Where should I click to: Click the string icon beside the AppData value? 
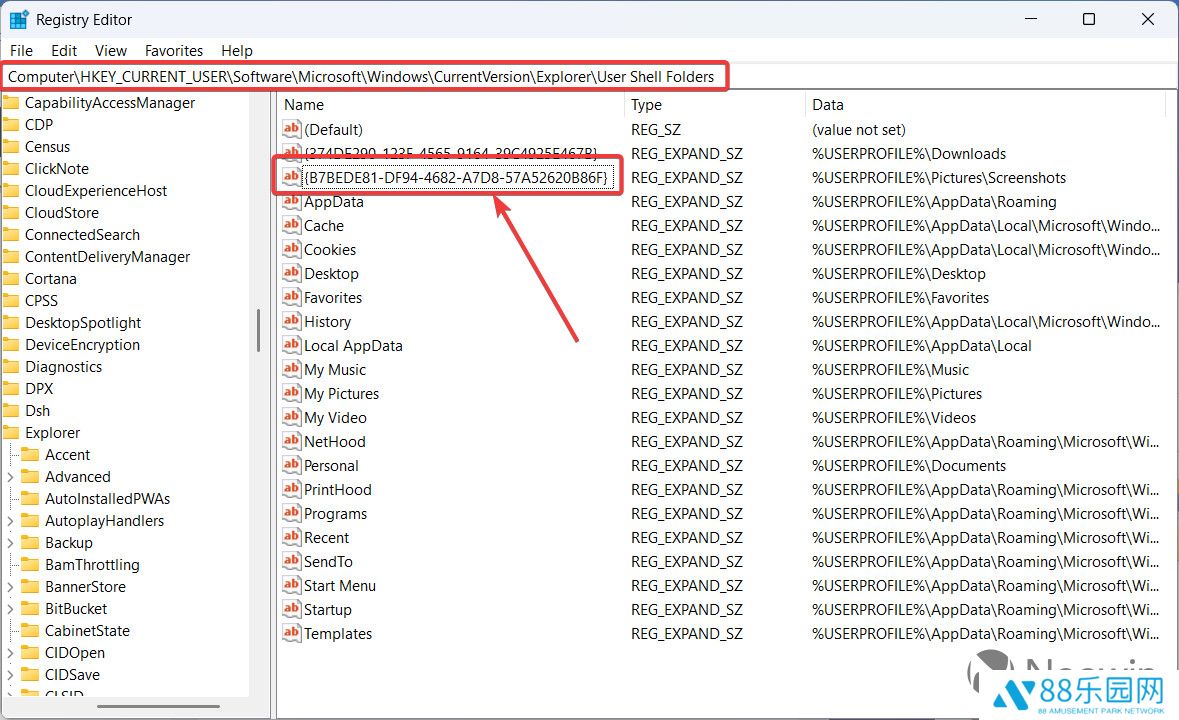[291, 202]
